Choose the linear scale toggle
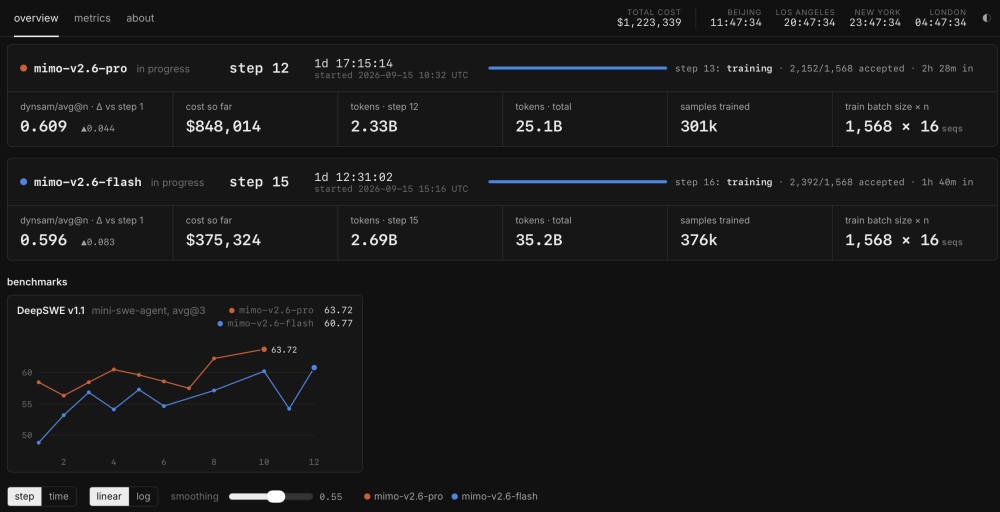Image resolution: width=1000 pixels, height=512 pixels. (109, 496)
